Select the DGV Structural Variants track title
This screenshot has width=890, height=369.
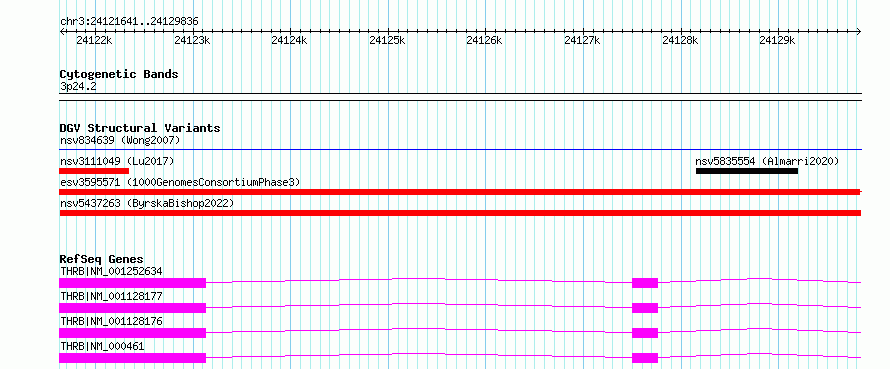(140, 128)
